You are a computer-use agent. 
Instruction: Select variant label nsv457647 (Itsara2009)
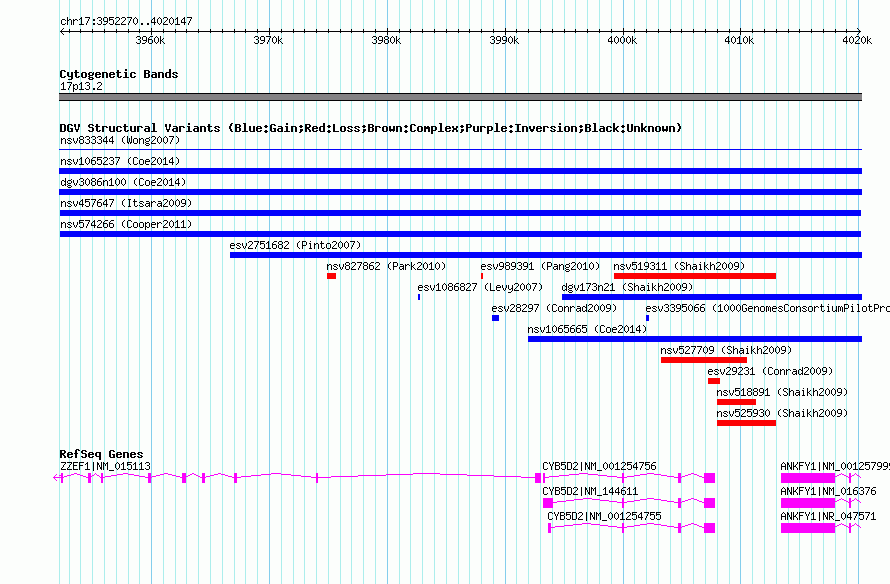point(126,203)
